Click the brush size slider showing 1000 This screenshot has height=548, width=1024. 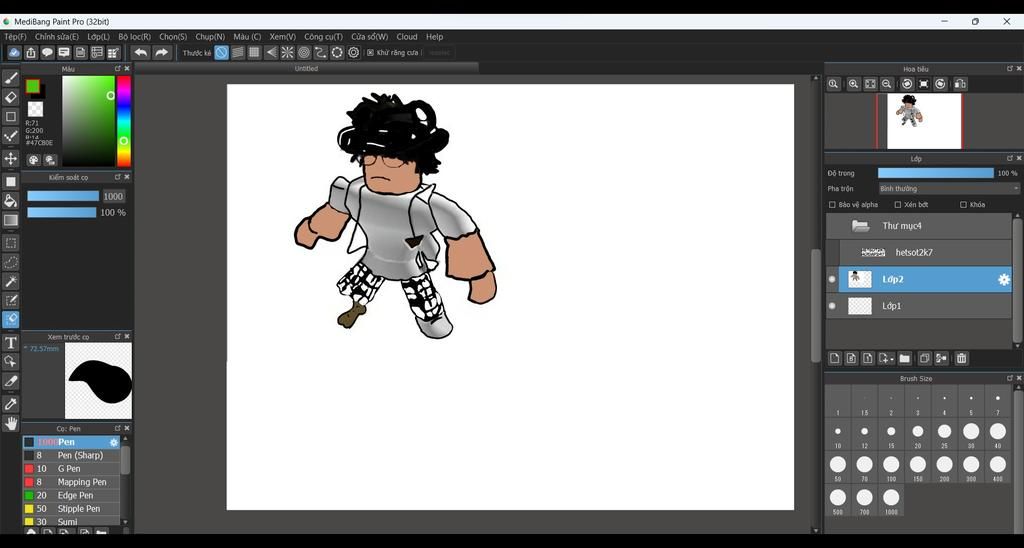click(63, 196)
